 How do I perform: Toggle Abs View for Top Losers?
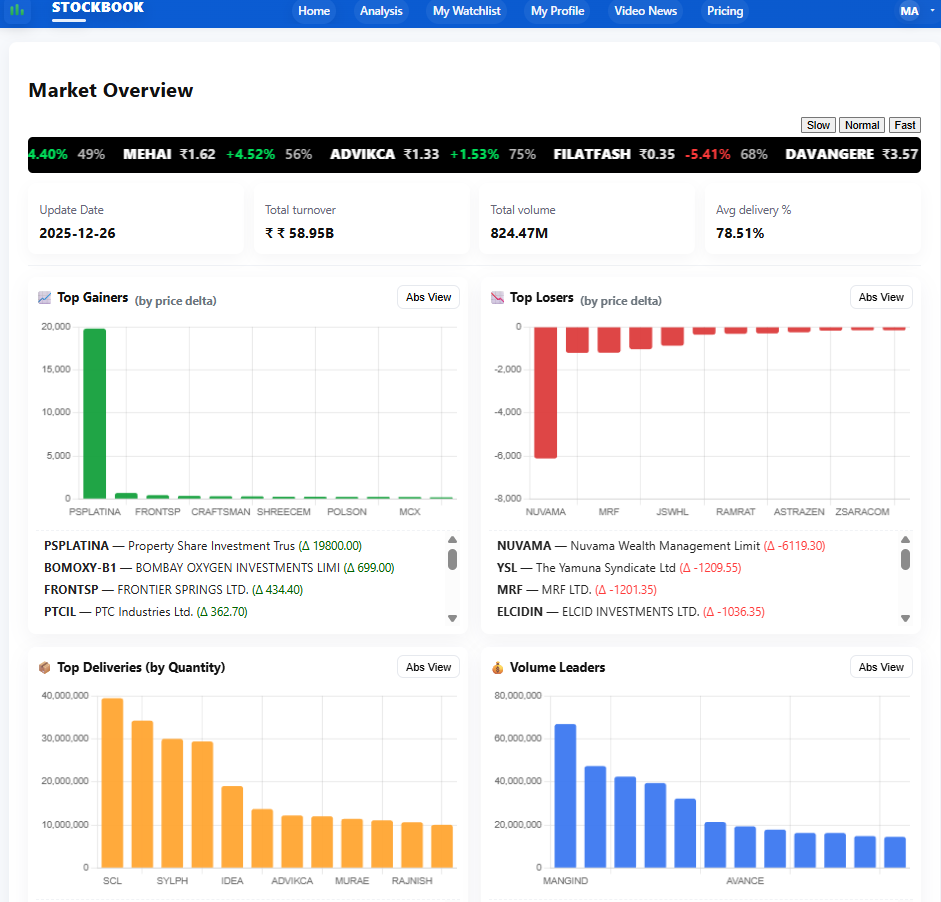point(880,297)
